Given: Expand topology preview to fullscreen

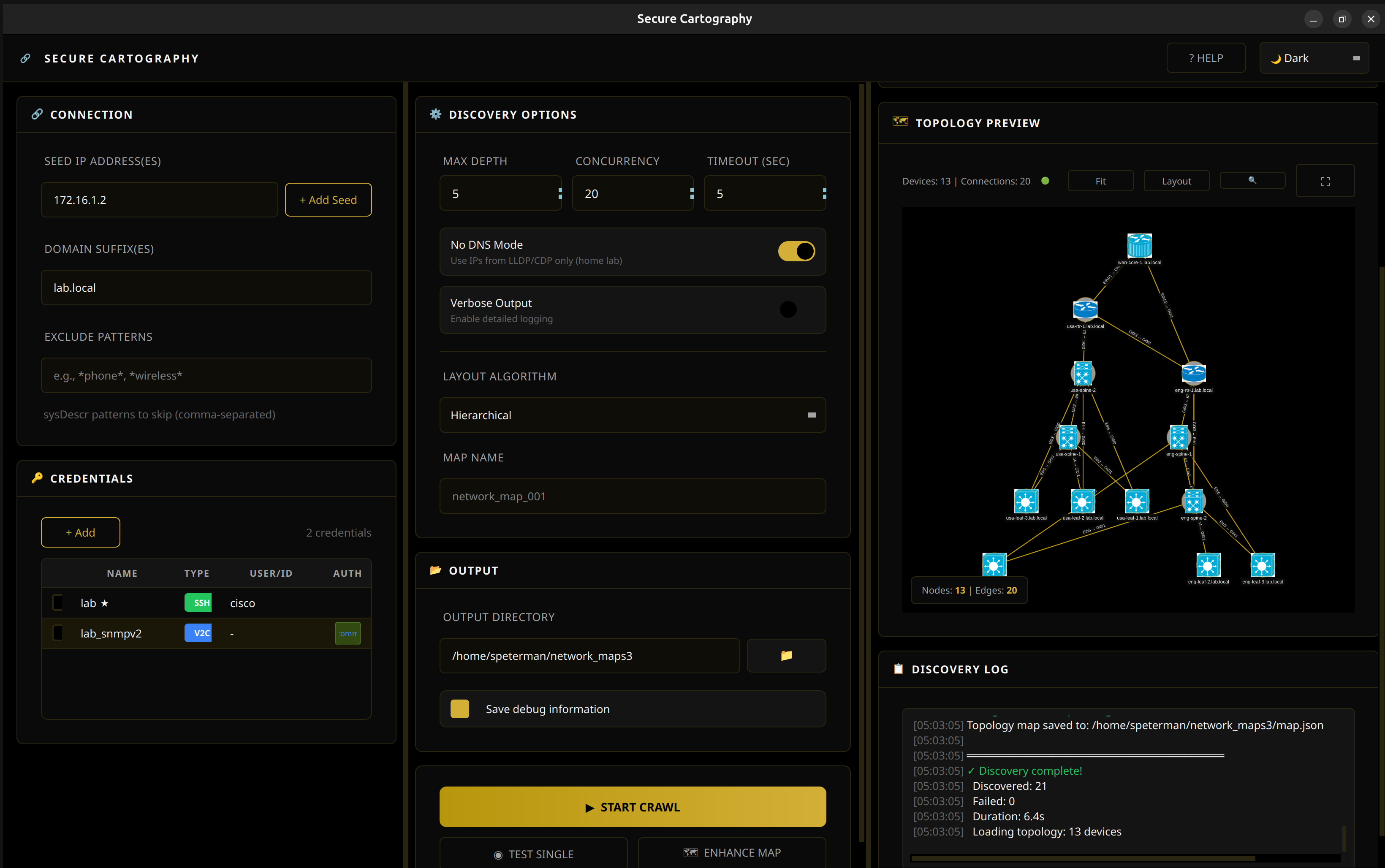Looking at the screenshot, I should [1325, 180].
